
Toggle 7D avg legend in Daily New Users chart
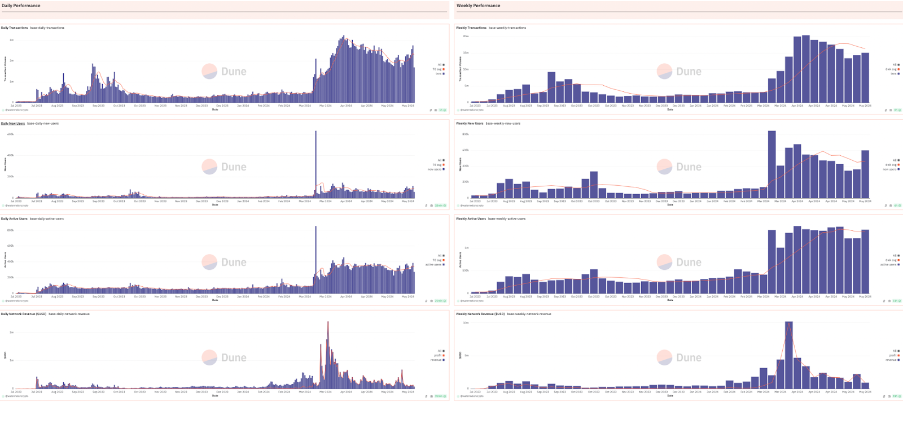point(438,165)
